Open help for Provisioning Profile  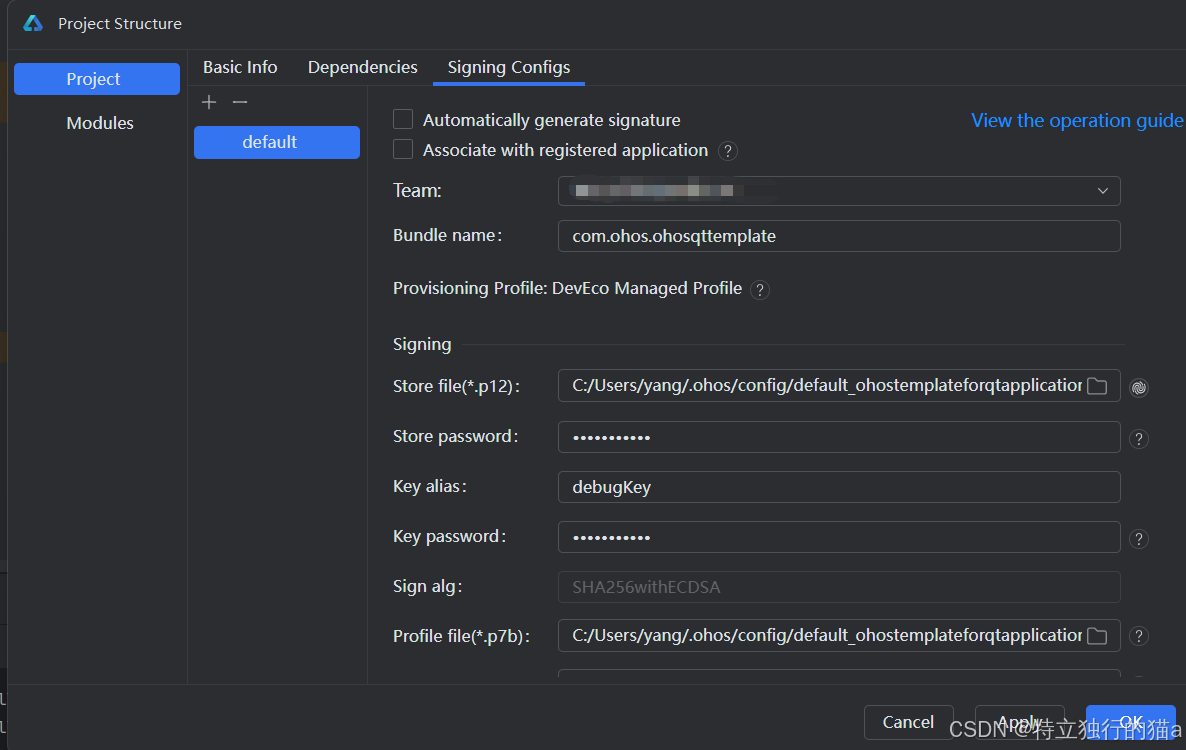click(760, 290)
